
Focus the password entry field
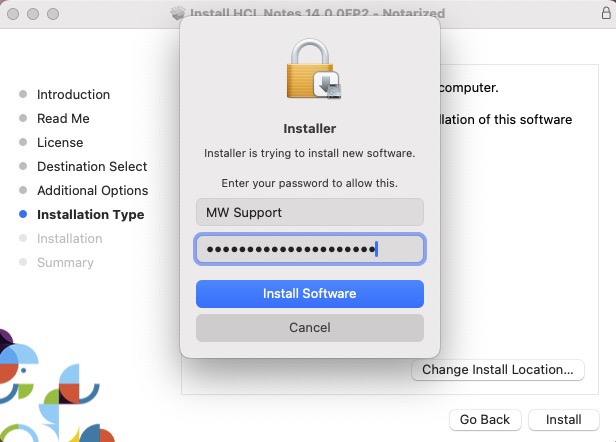309,249
